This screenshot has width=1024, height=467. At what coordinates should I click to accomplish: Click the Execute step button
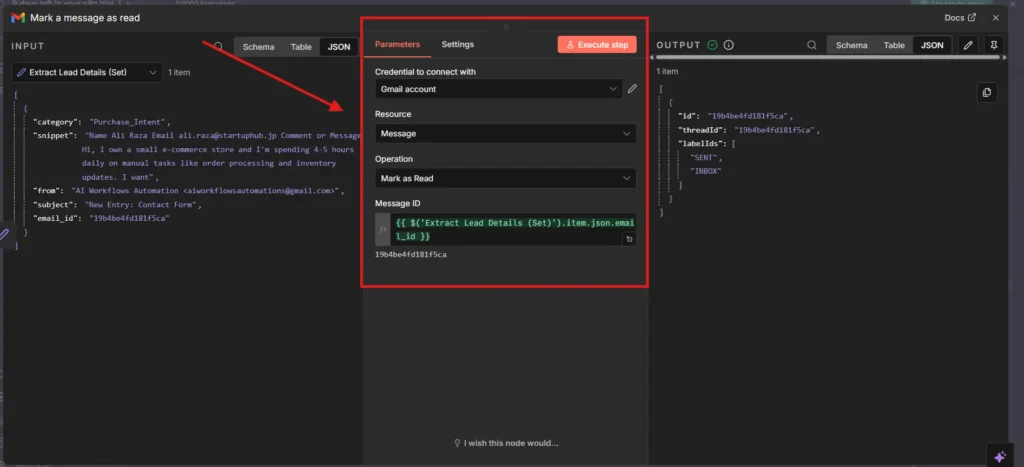coord(597,44)
